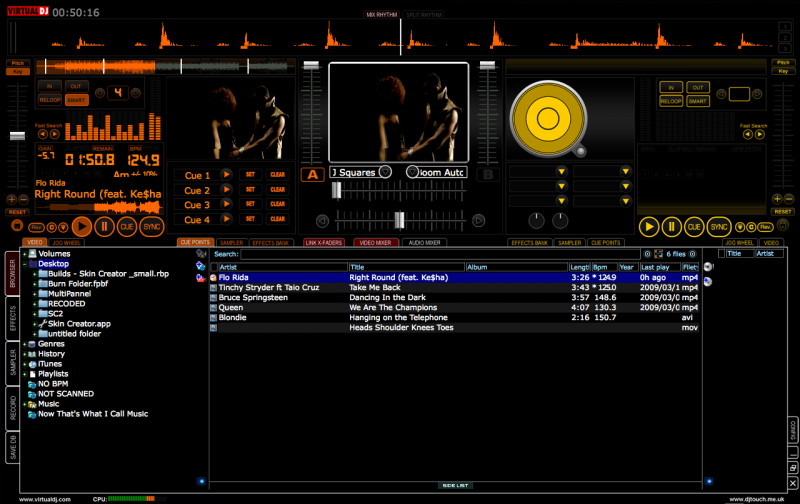Play the yellow right deck

[649, 226]
